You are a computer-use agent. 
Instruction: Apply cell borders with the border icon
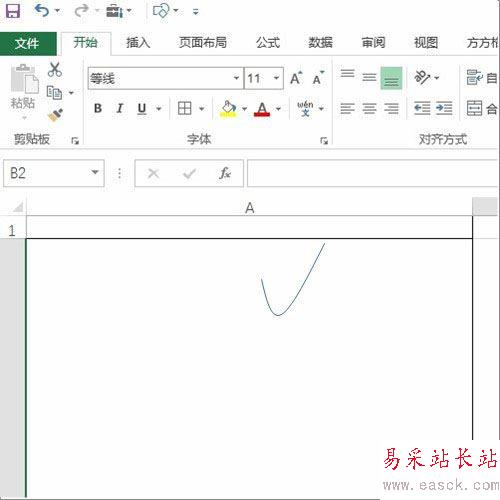point(184,108)
